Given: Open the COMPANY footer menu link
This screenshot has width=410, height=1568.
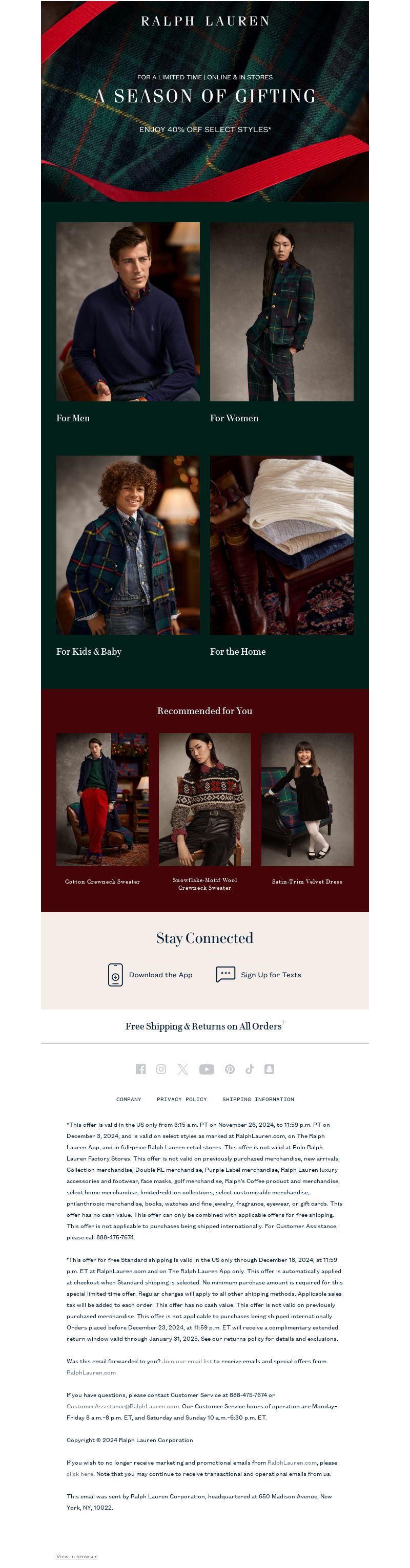Looking at the screenshot, I should [x=129, y=1099].
